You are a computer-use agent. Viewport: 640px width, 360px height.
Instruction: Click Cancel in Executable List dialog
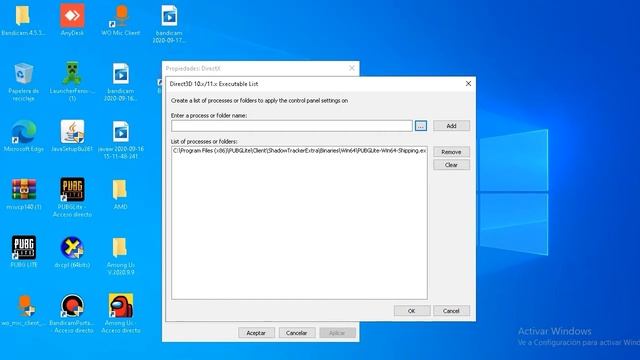tap(451, 311)
